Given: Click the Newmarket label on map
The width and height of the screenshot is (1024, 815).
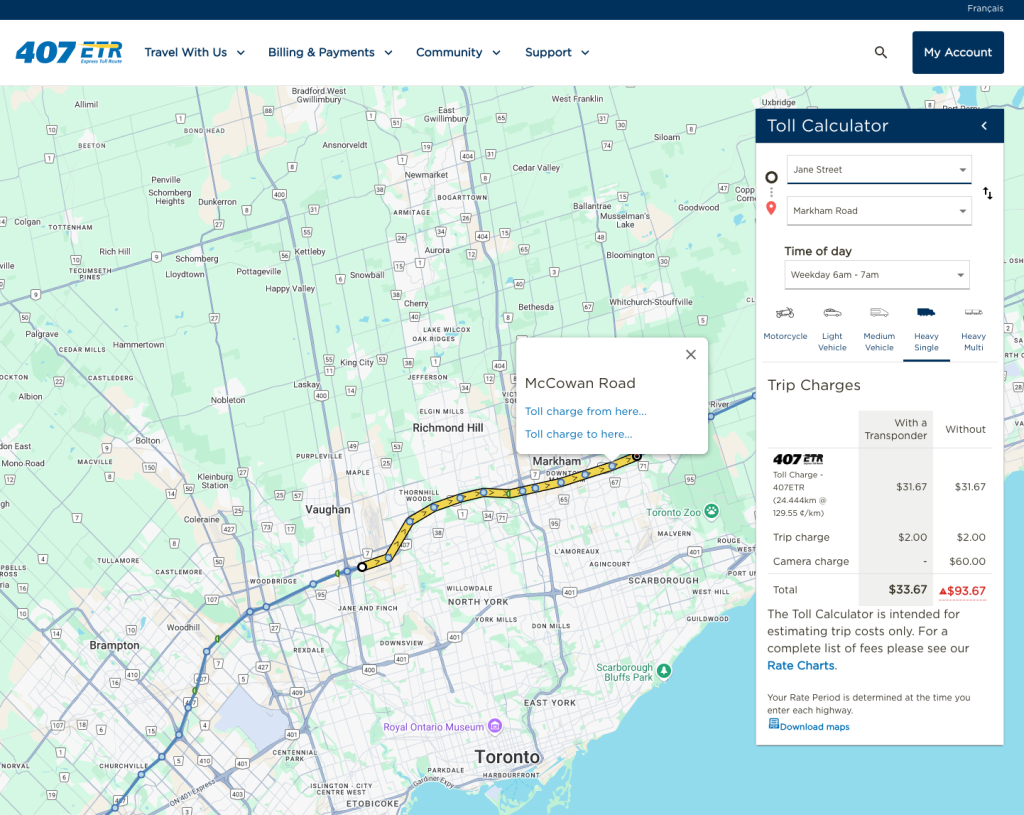Looking at the screenshot, I should (426, 175).
